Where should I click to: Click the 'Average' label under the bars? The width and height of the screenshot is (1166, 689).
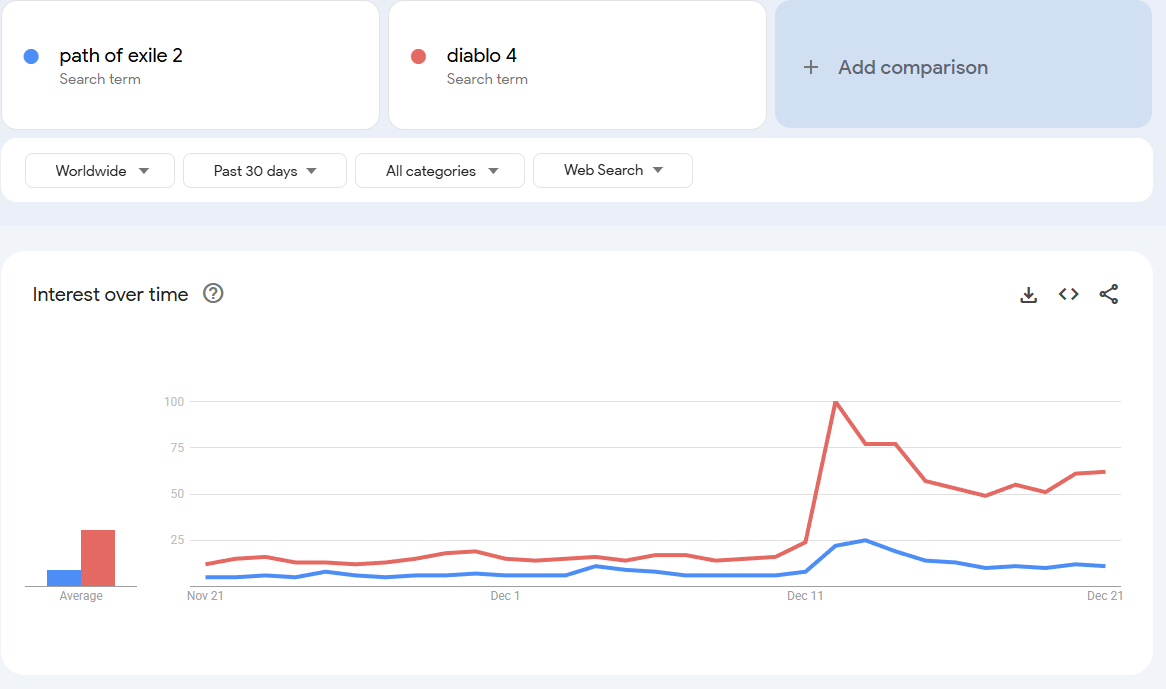tap(81, 596)
